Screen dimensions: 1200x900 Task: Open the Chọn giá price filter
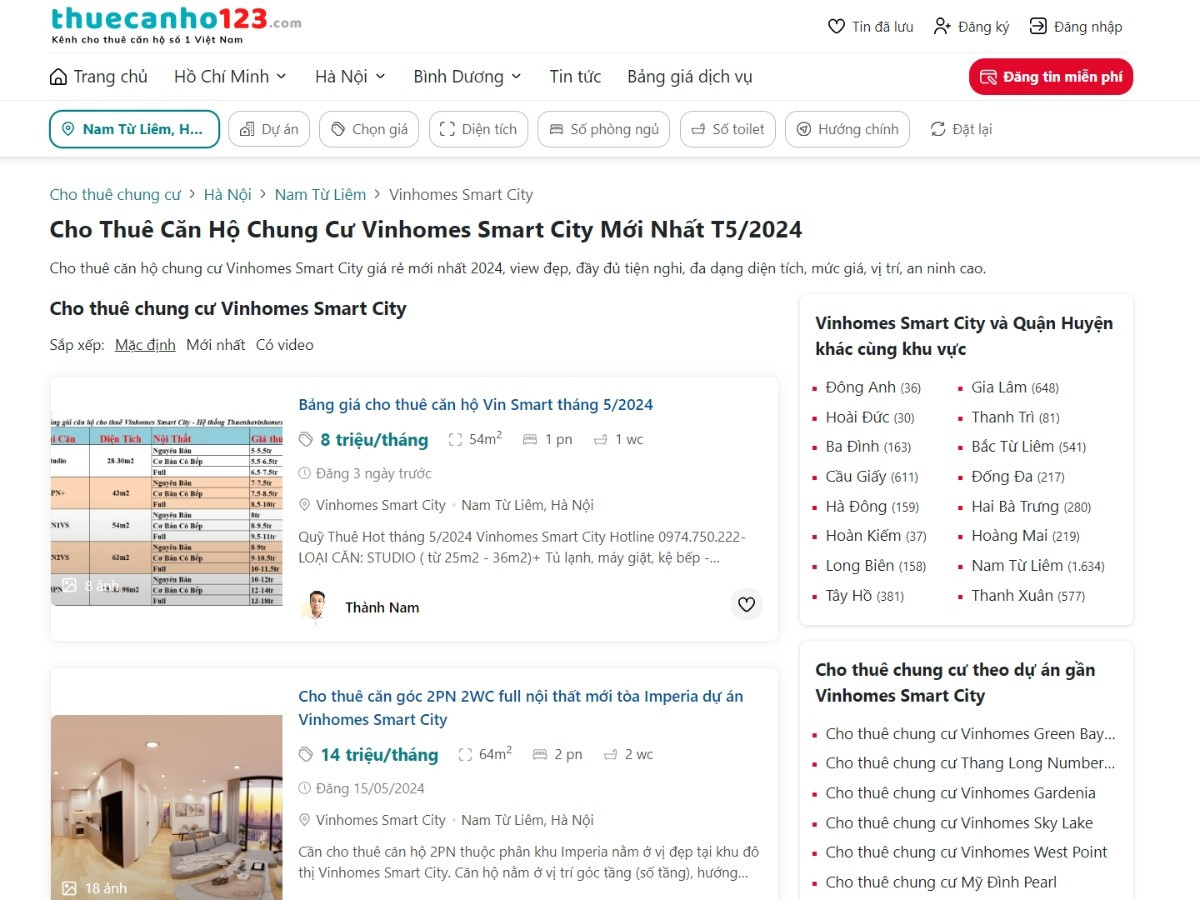tap(369, 129)
